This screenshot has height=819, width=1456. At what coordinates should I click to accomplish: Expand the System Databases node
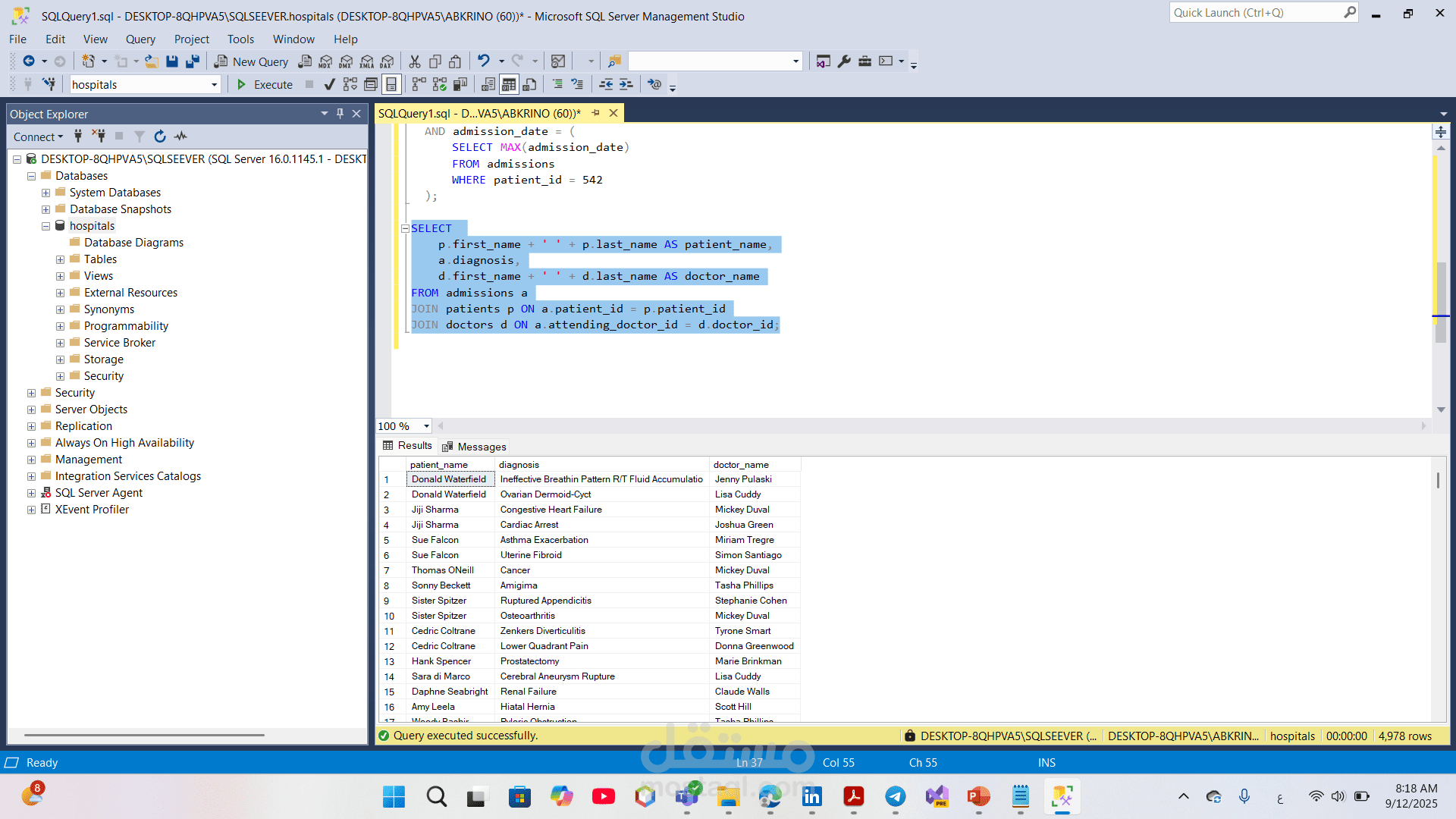click(x=45, y=193)
